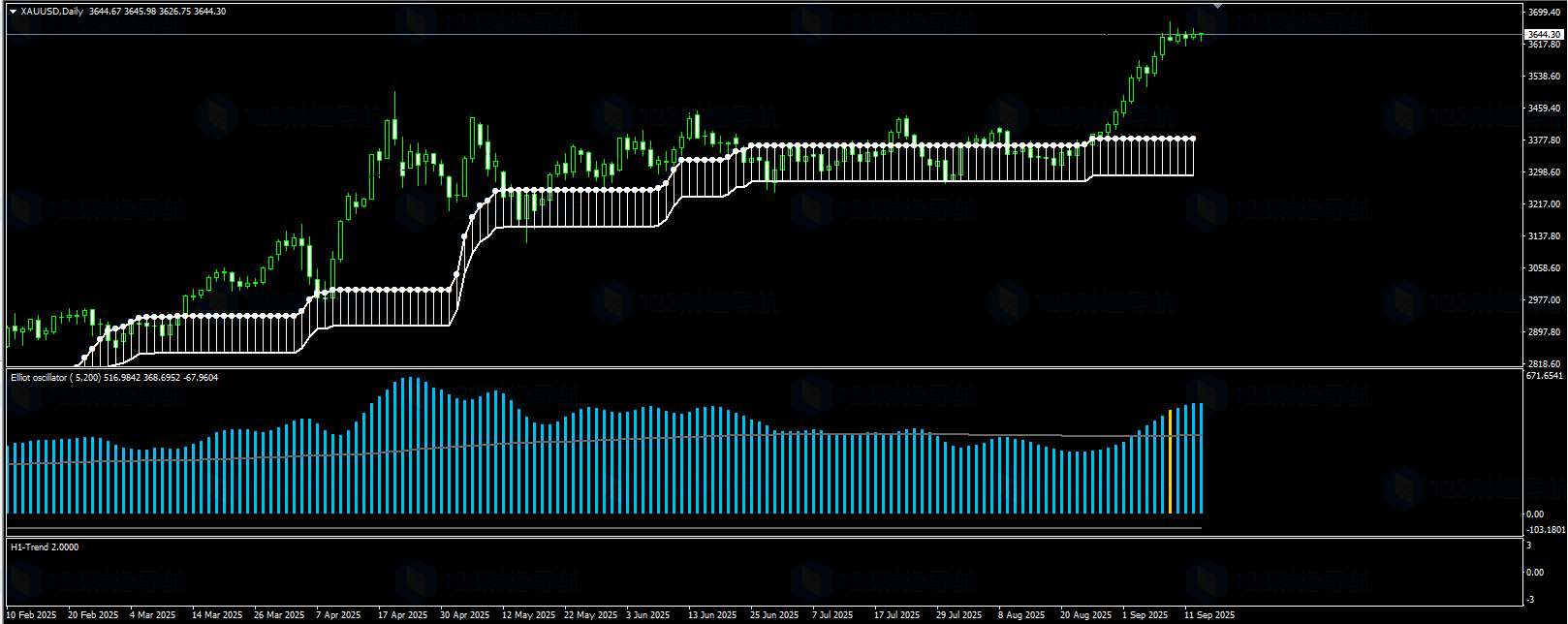Click the latest candlestick near 3644 price line
Image resolution: width=1568 pixels, height=624 pixels.
coord(1201,36)
